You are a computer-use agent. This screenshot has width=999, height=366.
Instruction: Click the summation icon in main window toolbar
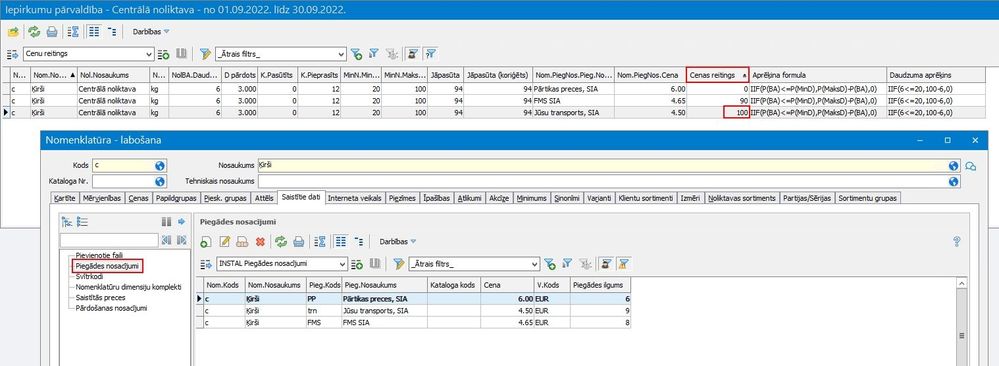[x=73, y=31]
